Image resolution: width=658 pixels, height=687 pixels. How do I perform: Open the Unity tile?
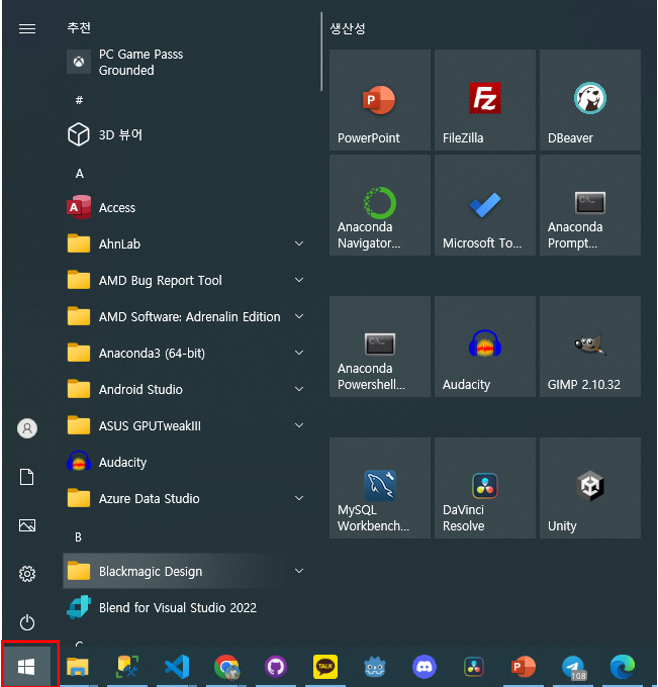590,488
